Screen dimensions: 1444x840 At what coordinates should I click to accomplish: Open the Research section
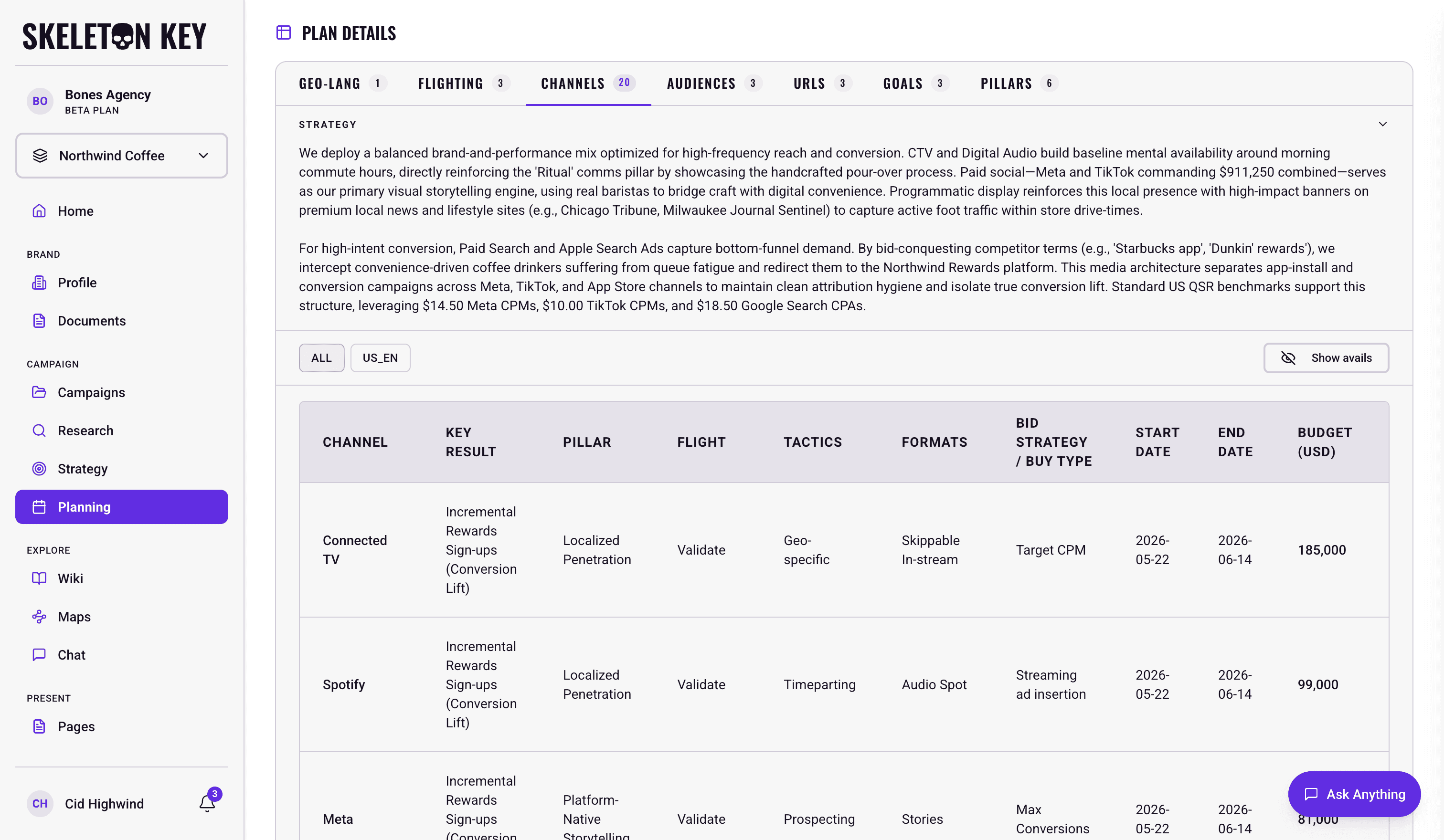(121, 430)
